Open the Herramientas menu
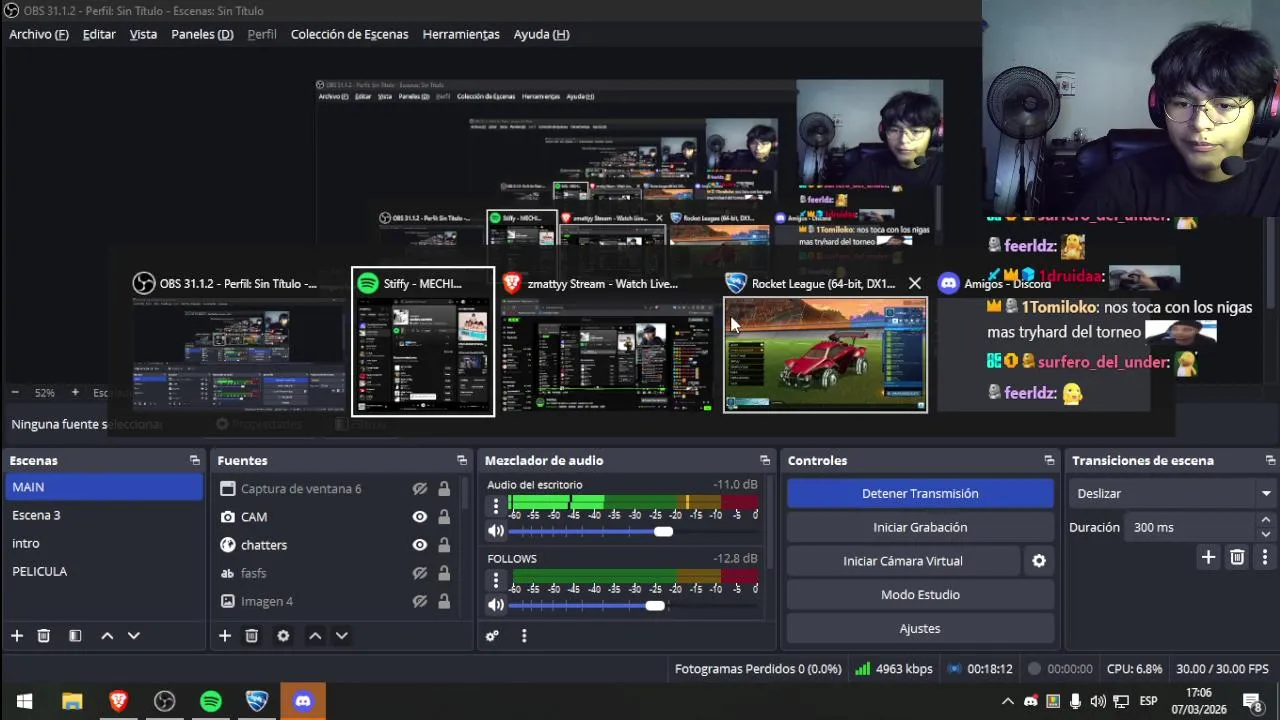Image resolution: width=1280 pixels, height=720 pixels. tap(461, 34)
